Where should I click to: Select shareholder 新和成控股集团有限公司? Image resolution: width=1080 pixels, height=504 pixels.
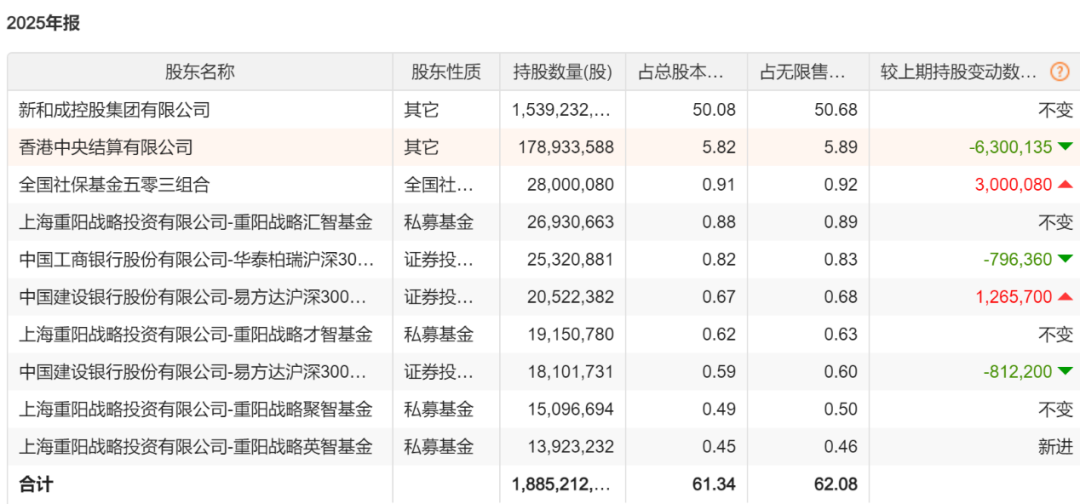[114, 109]
